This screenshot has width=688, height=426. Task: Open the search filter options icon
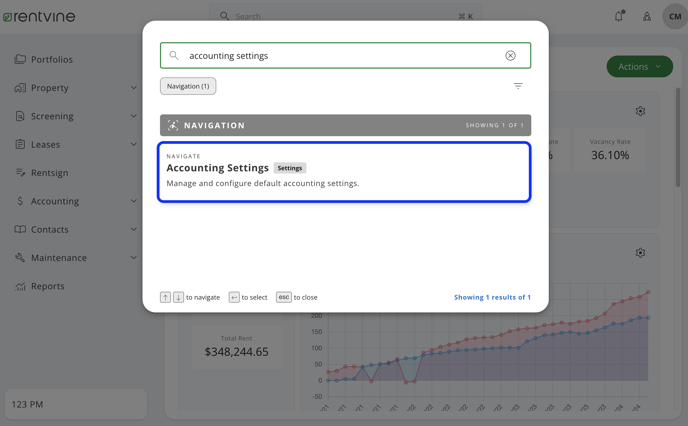[518, 86]
